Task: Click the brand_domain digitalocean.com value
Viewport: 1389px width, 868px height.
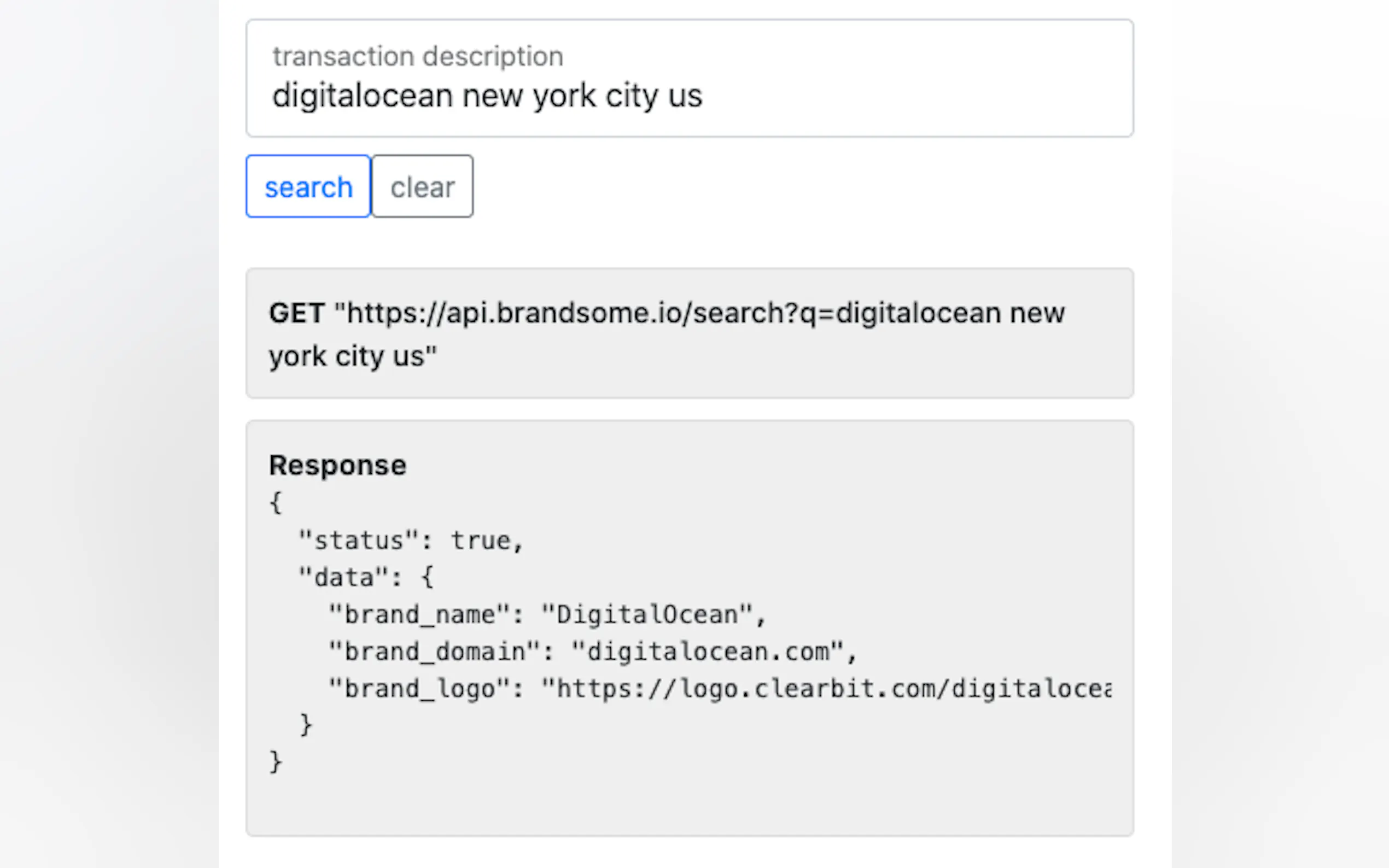Action: [x=708, y=652]
